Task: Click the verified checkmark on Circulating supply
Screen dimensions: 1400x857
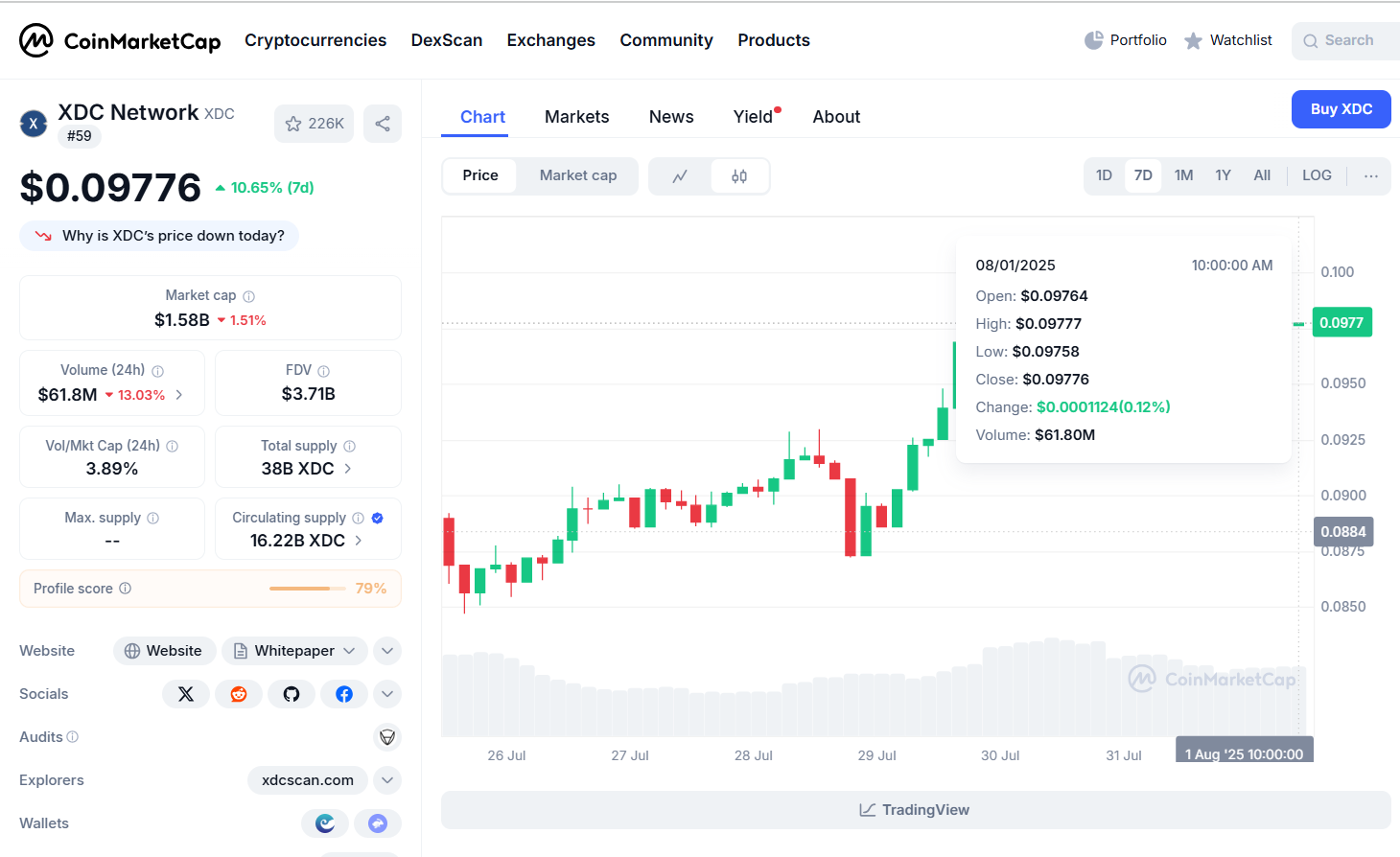Action: pos(378,518)
